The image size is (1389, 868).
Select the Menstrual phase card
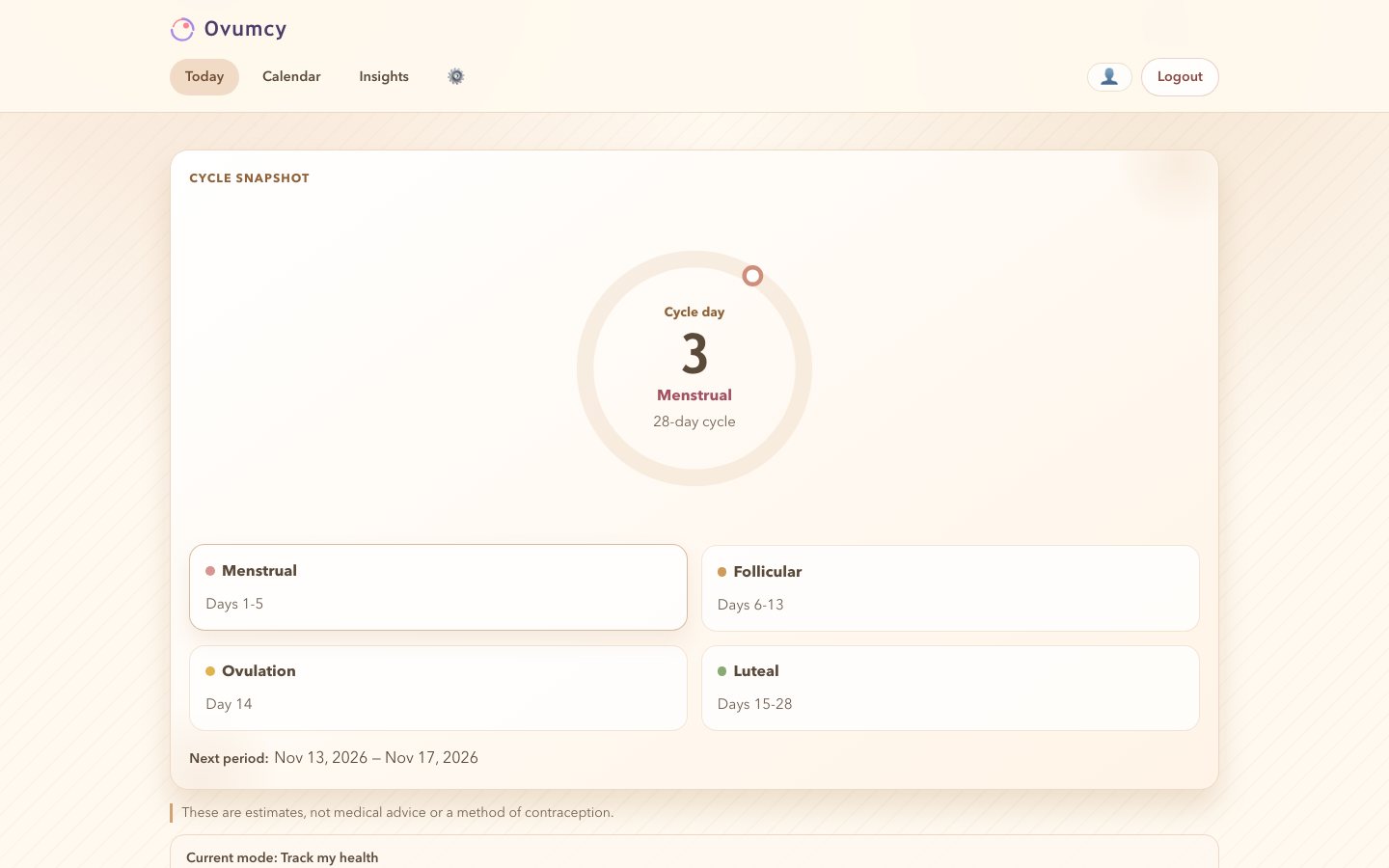pyautogui.click(x=438, y=587)
